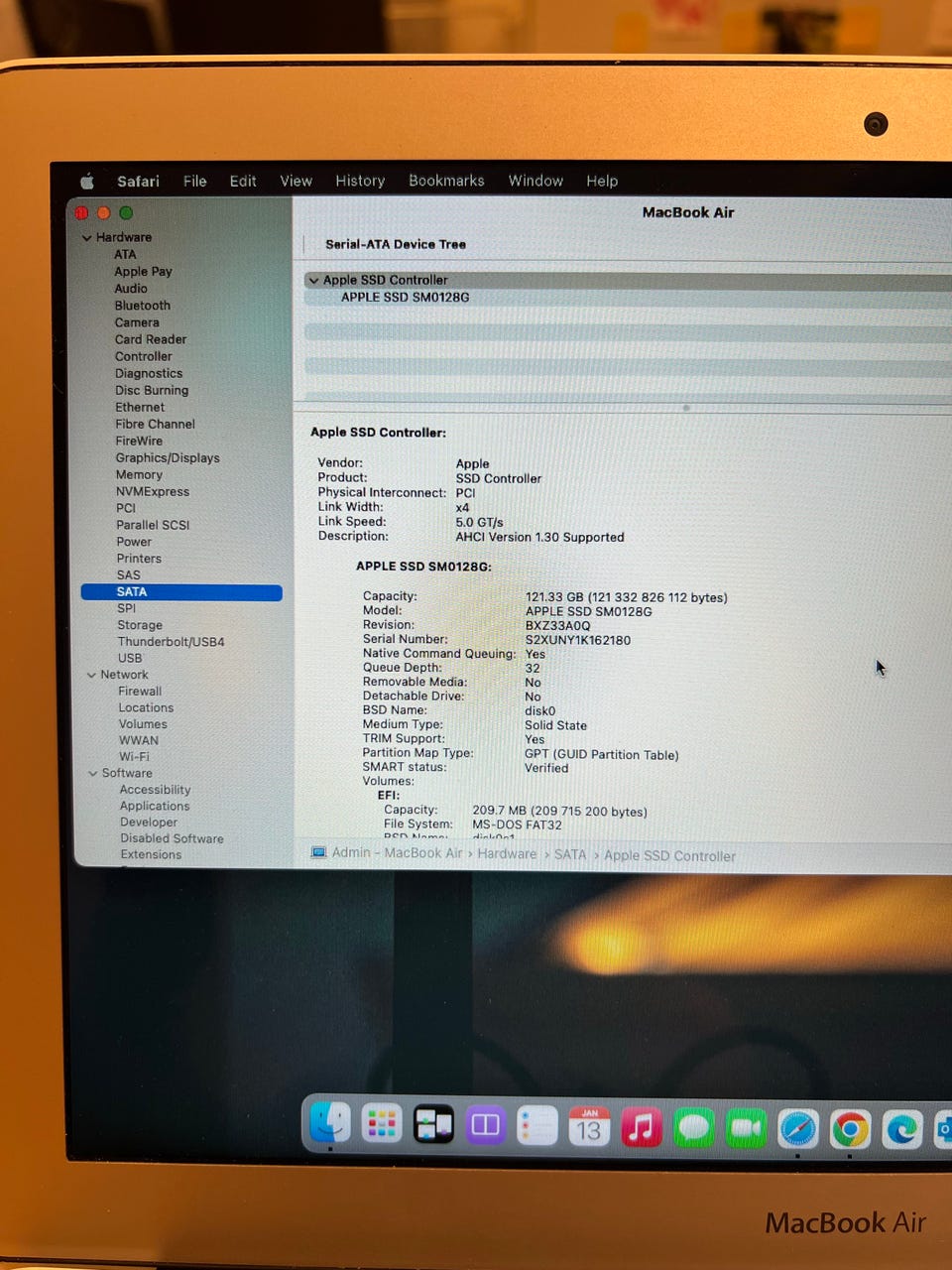952x1270 pixels.
Task: Launch the purple split-window app in Dock
Action: pyautogui.click(x=485, y=1125)
